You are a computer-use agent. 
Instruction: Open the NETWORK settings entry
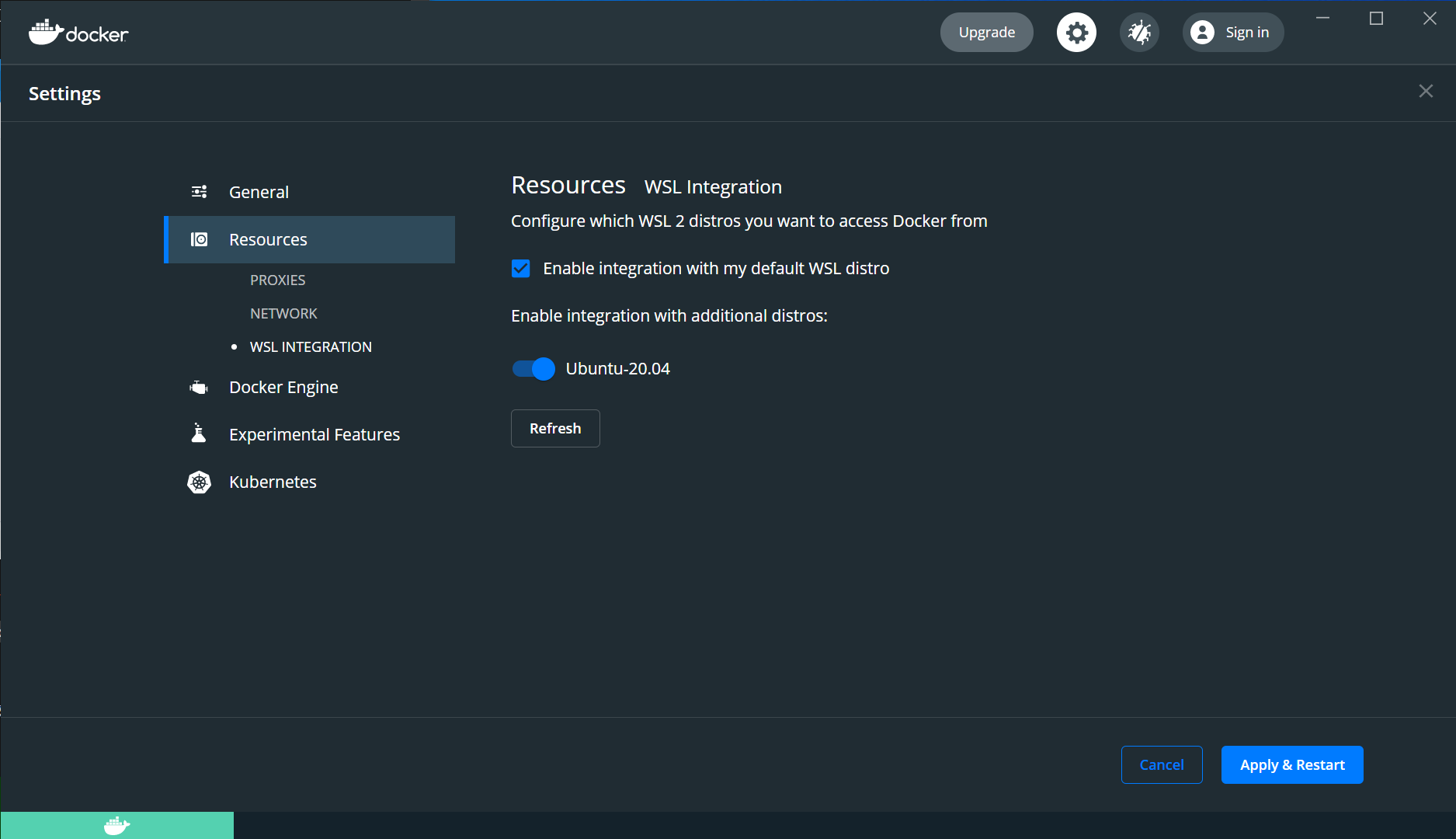click(283, 313)
